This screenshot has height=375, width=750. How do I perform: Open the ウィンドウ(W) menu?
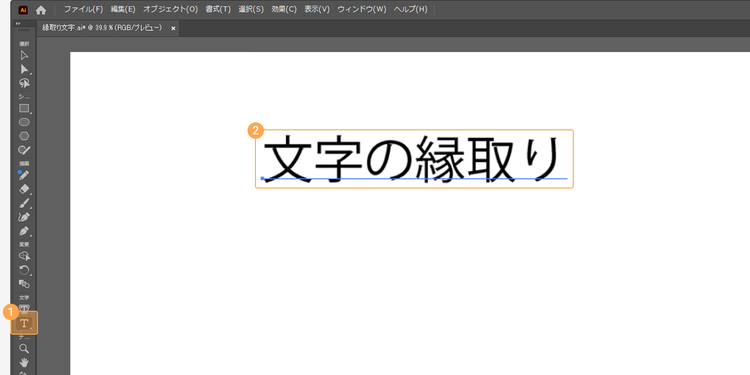pyautogui.click(x=362, y=10)
